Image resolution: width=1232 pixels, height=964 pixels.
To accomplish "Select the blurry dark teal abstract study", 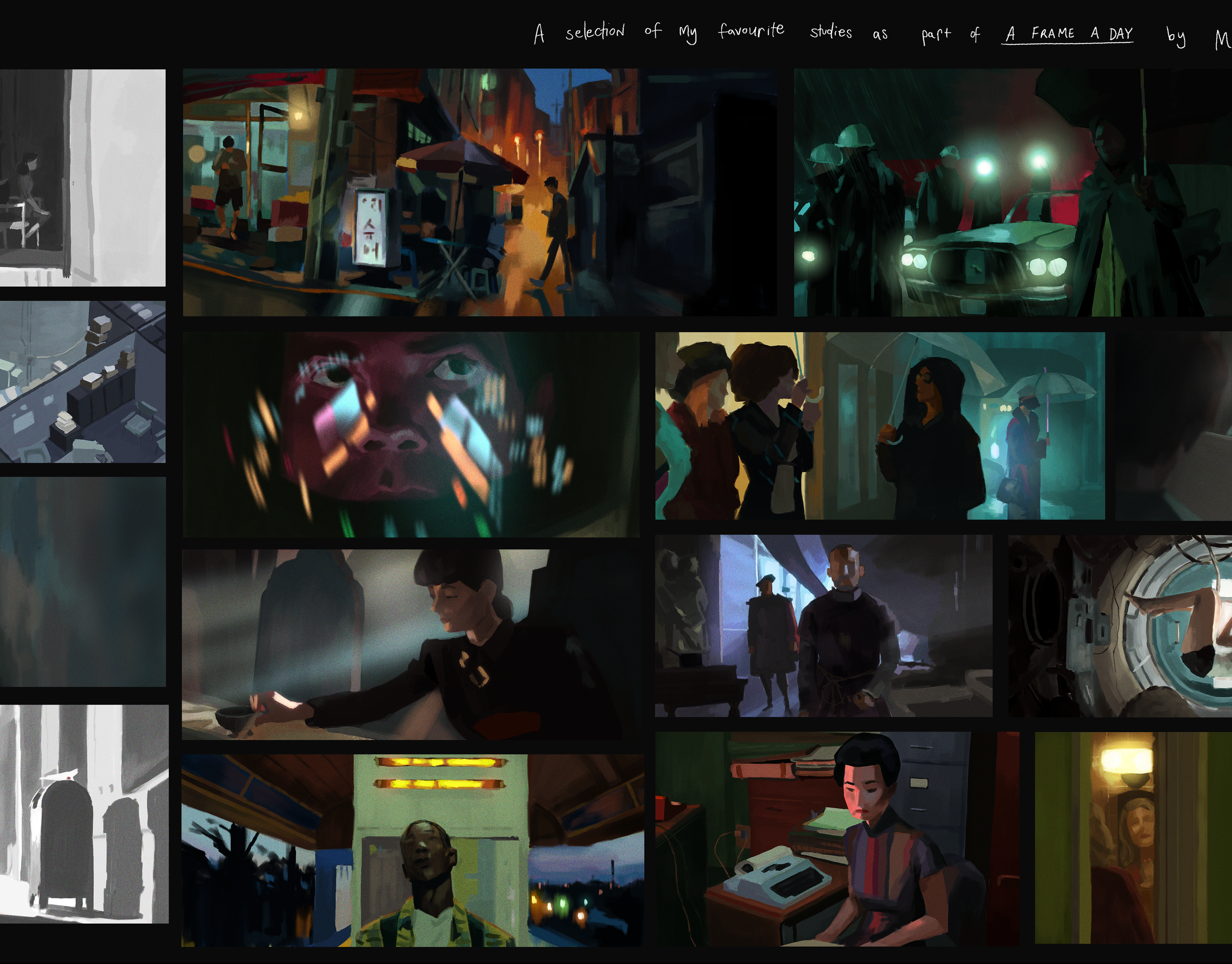I will coord(82,581).
